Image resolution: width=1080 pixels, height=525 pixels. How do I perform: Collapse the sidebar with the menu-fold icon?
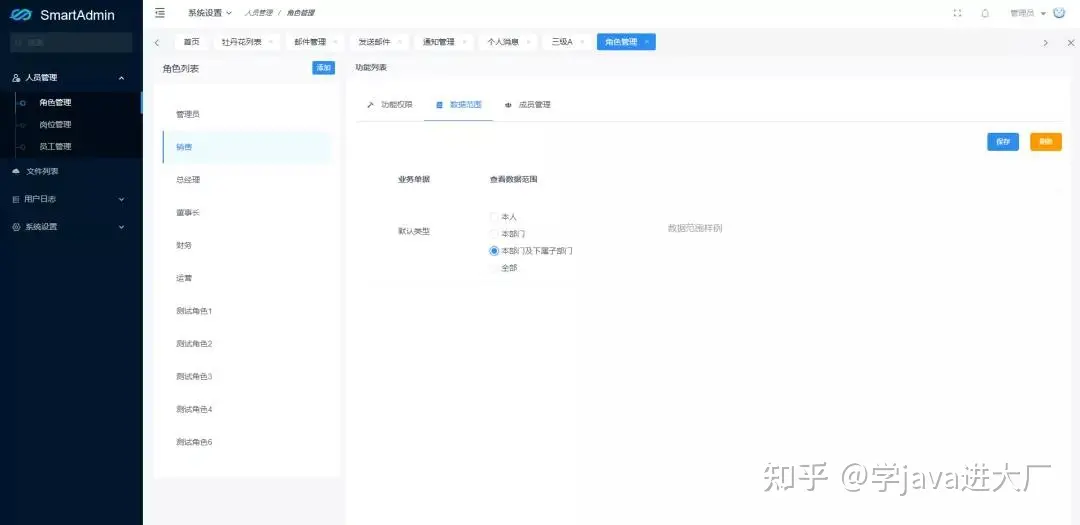pos(160,12)
